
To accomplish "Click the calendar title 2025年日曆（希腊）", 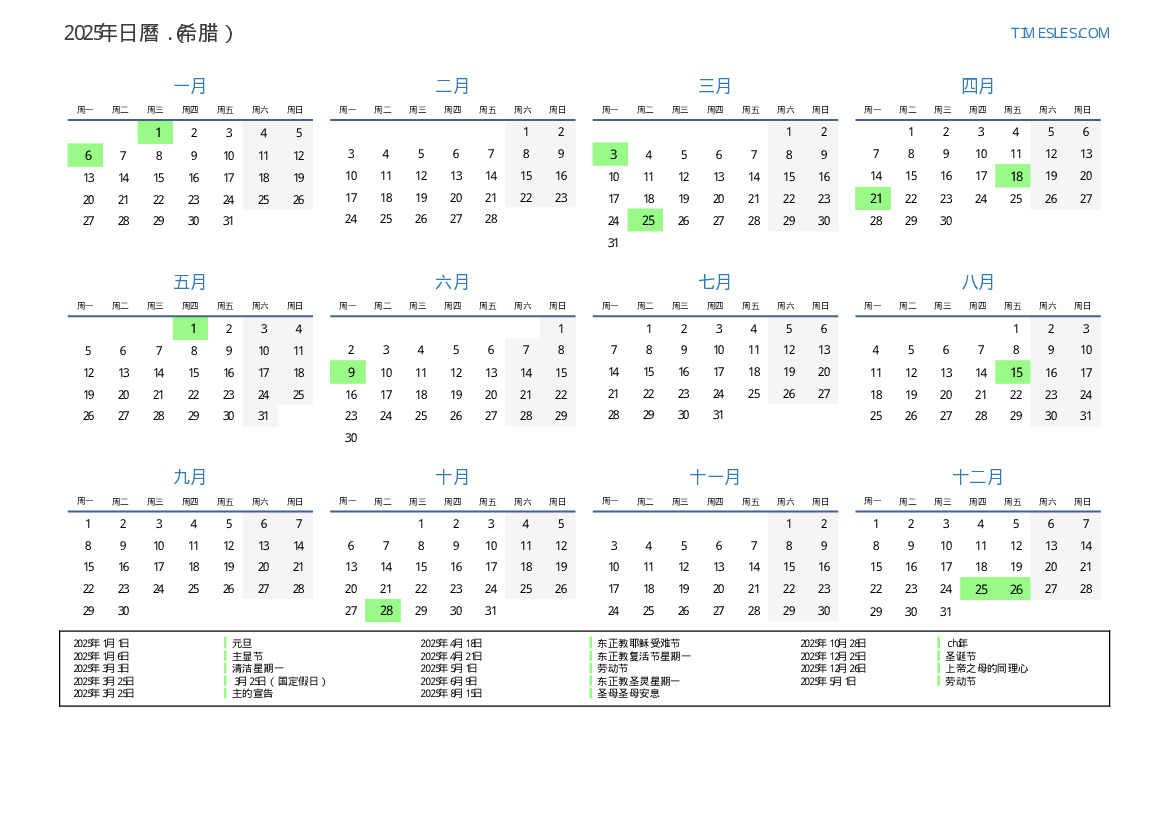I will 148,33.
